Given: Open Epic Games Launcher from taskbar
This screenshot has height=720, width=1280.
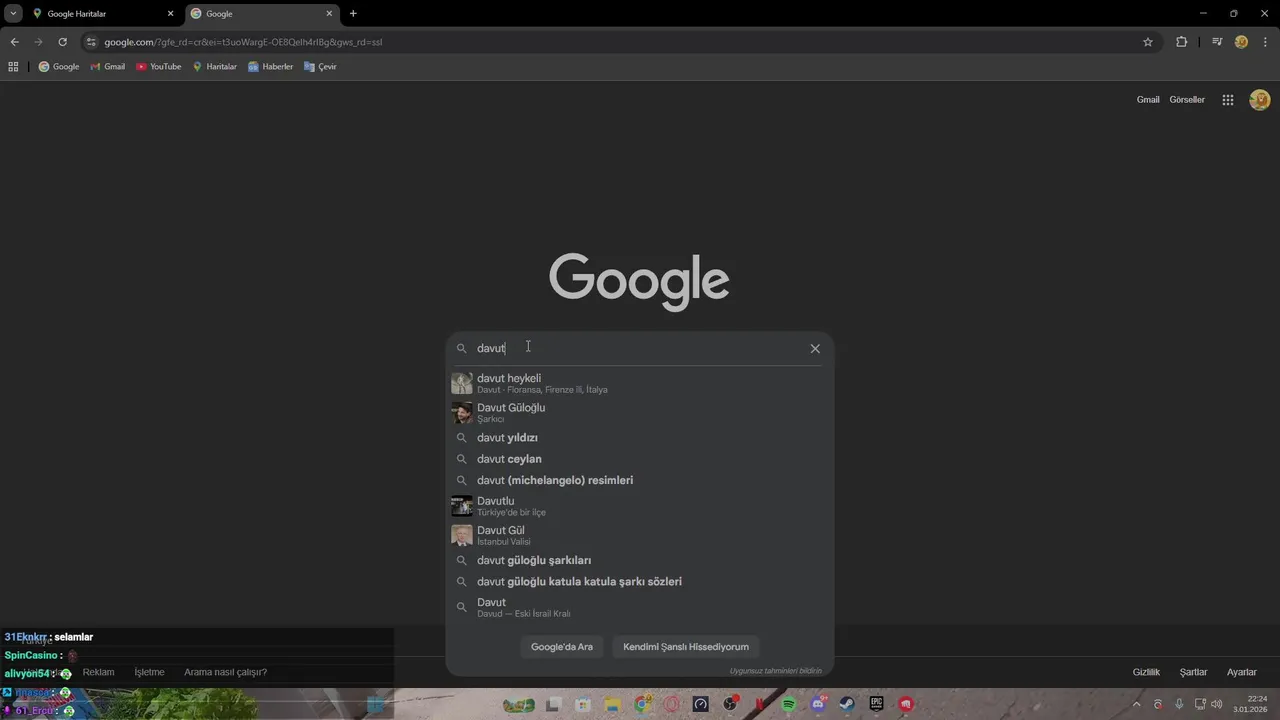Looking at the screenshot, I should click(877, 704).
